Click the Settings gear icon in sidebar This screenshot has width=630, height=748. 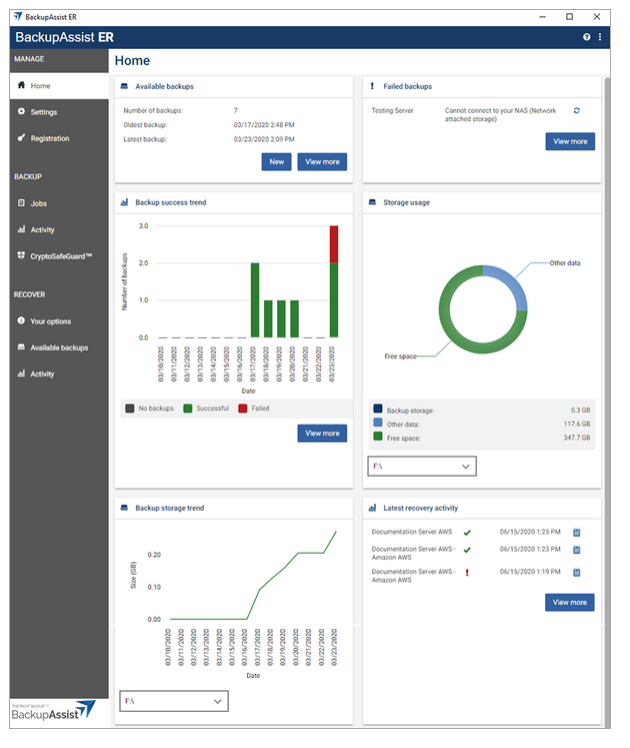click(x=21, y=112)
